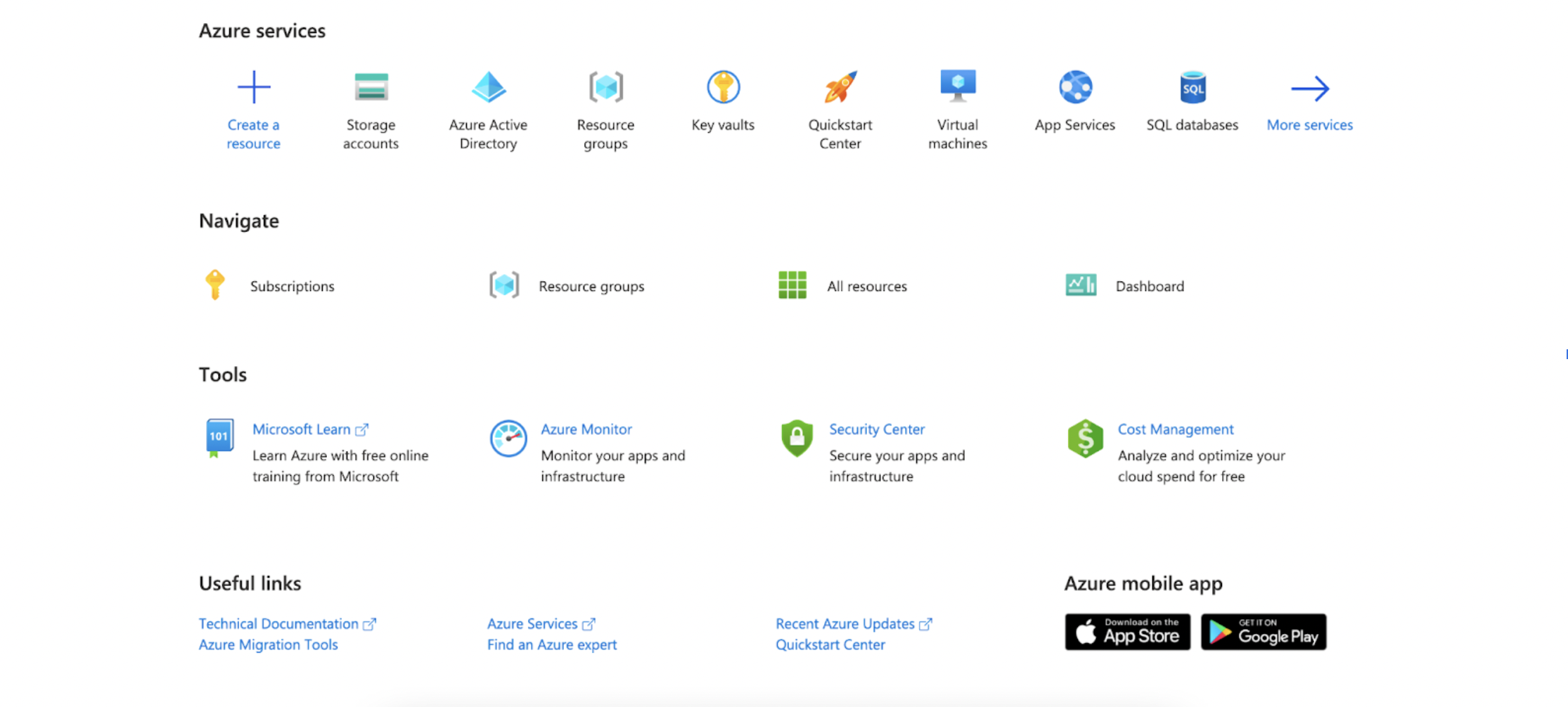The image size is (1568, 707).
Task: Open Security Center shield icon
Action: click(797, 438)
